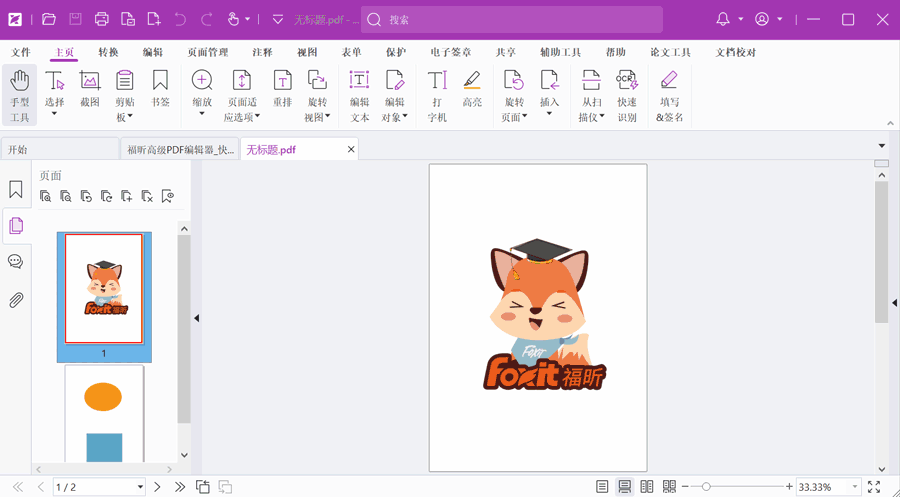Viewport: 900px width, 497px height.
Task: Open Page Fit Options (页面适应选项)
Action: (x=242, y=95)
